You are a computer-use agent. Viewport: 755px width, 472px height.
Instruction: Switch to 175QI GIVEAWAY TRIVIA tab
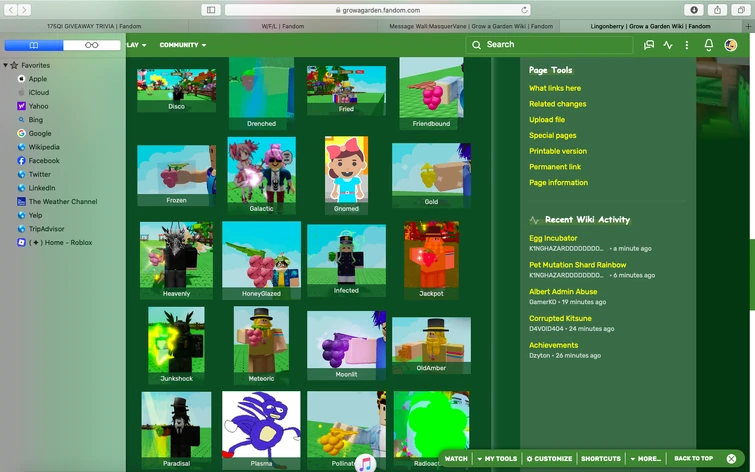(x=94, y=26)
